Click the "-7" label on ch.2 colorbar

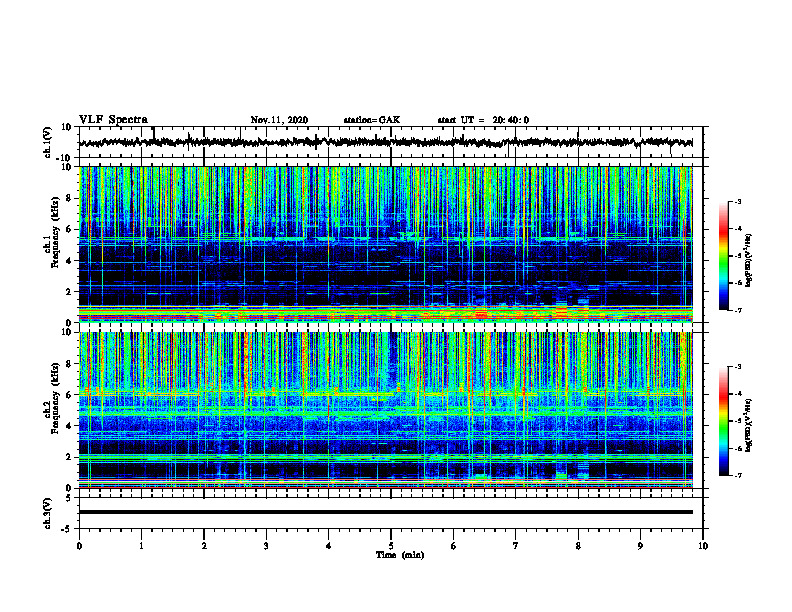(x=737, y=475)
